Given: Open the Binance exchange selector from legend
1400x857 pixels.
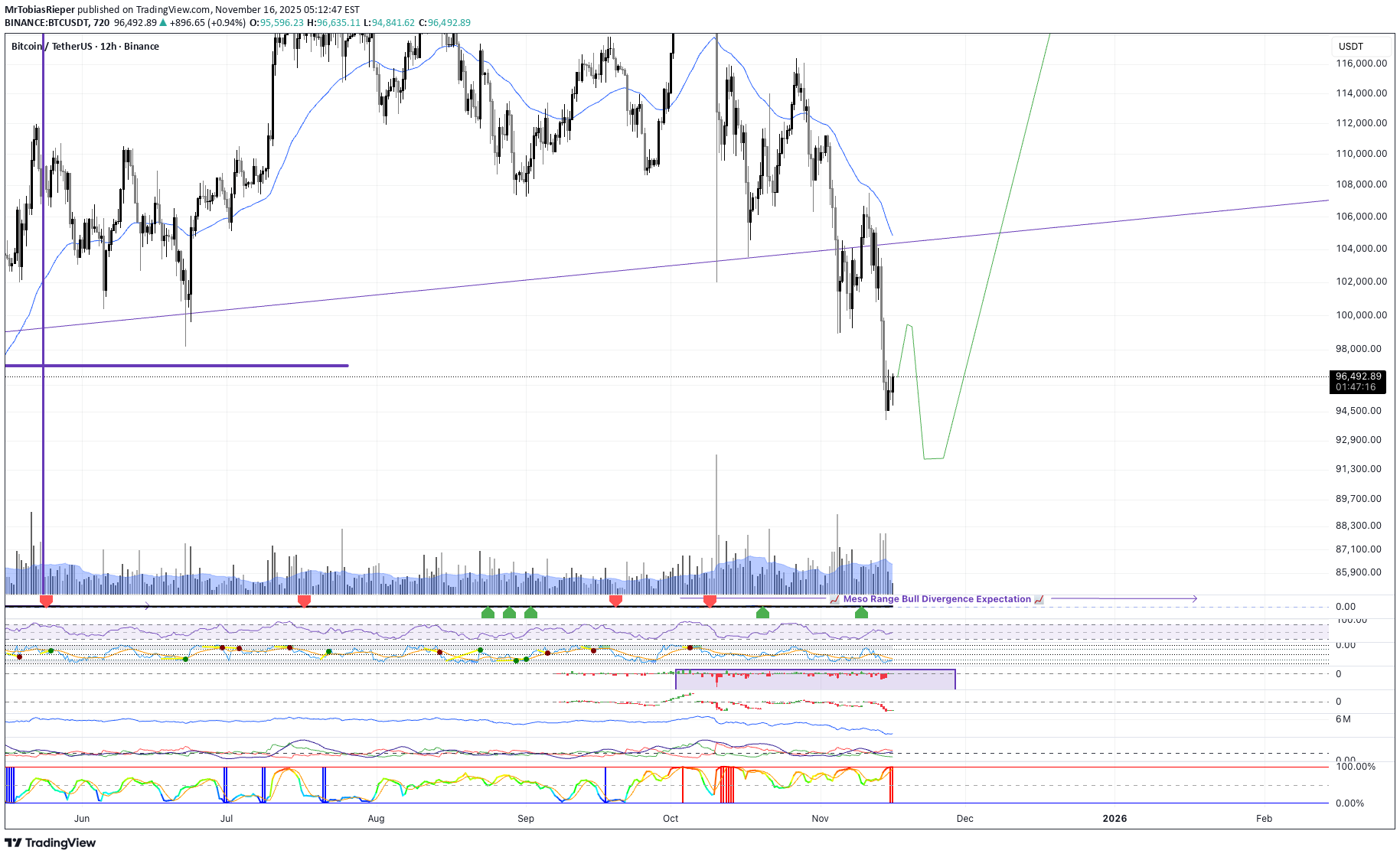Looking at the screenshot, I should tap(142, 46).
